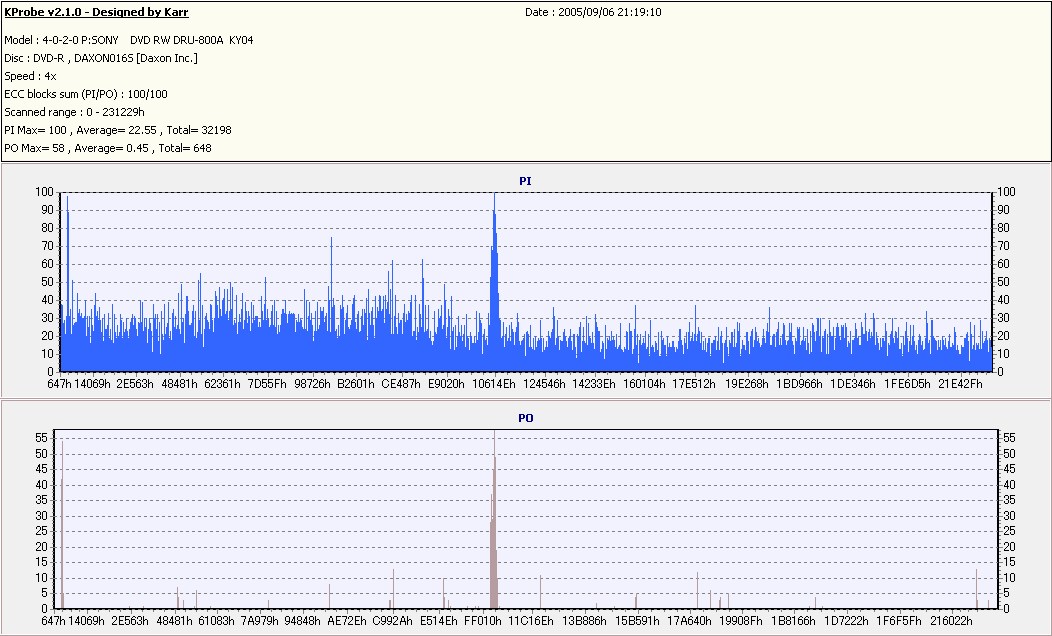Click the PI axis label 1FE6D5h
1052x636 pixels.
(907, 384)
